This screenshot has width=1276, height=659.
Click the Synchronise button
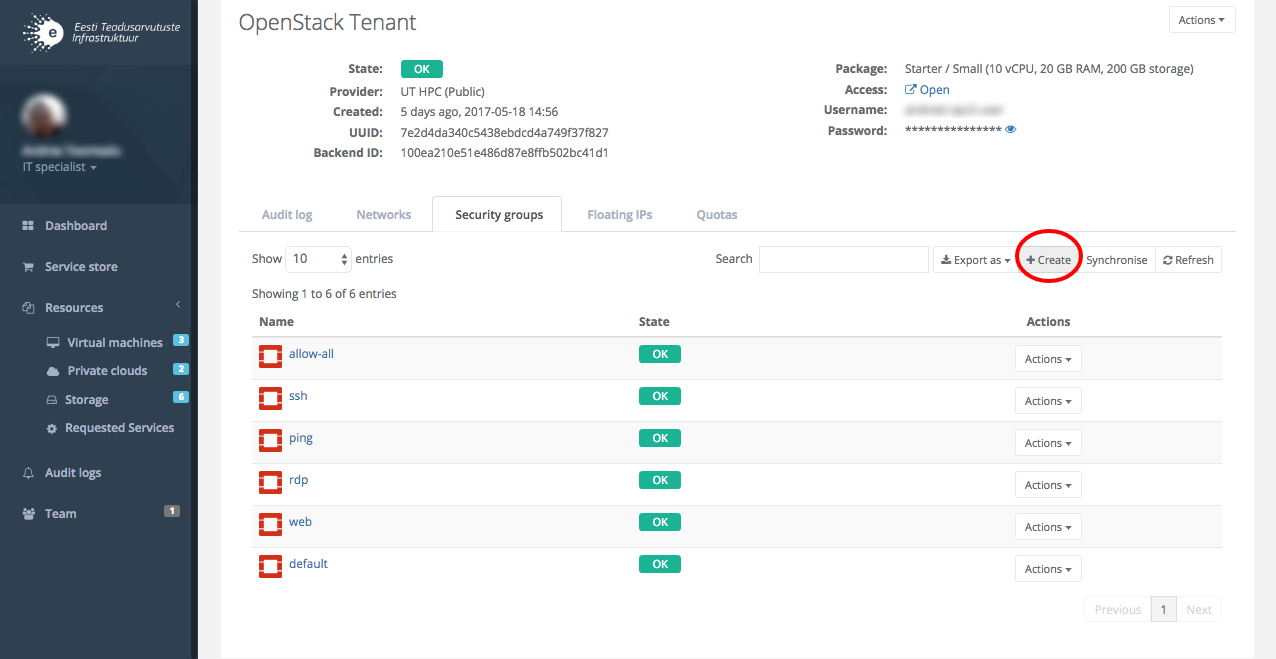pyautogui.click(x=1117, y=260)
